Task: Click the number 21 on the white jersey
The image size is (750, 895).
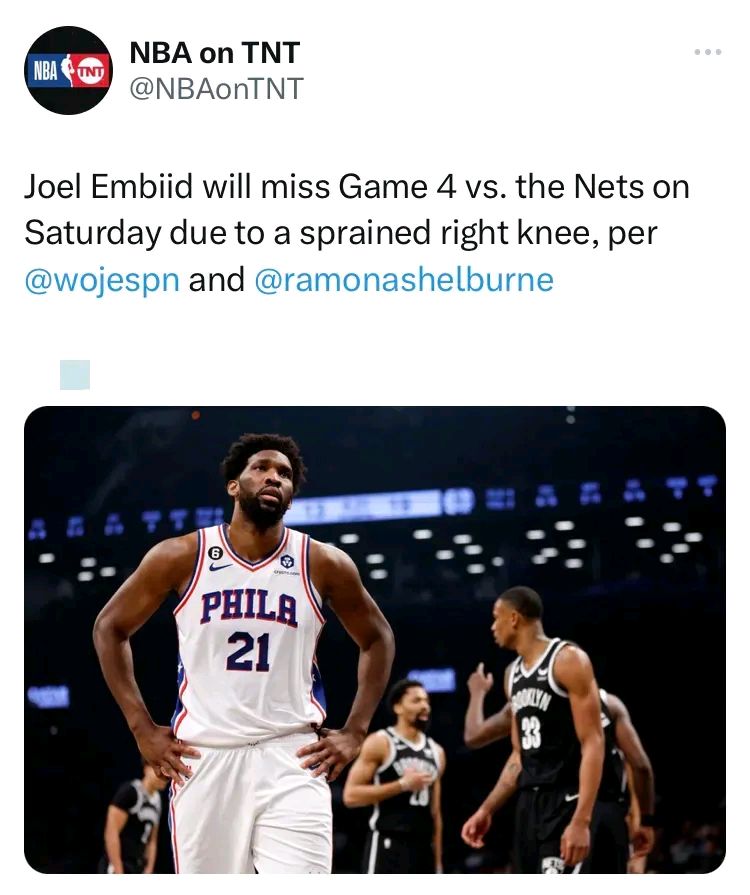Action: pos(248,651)
